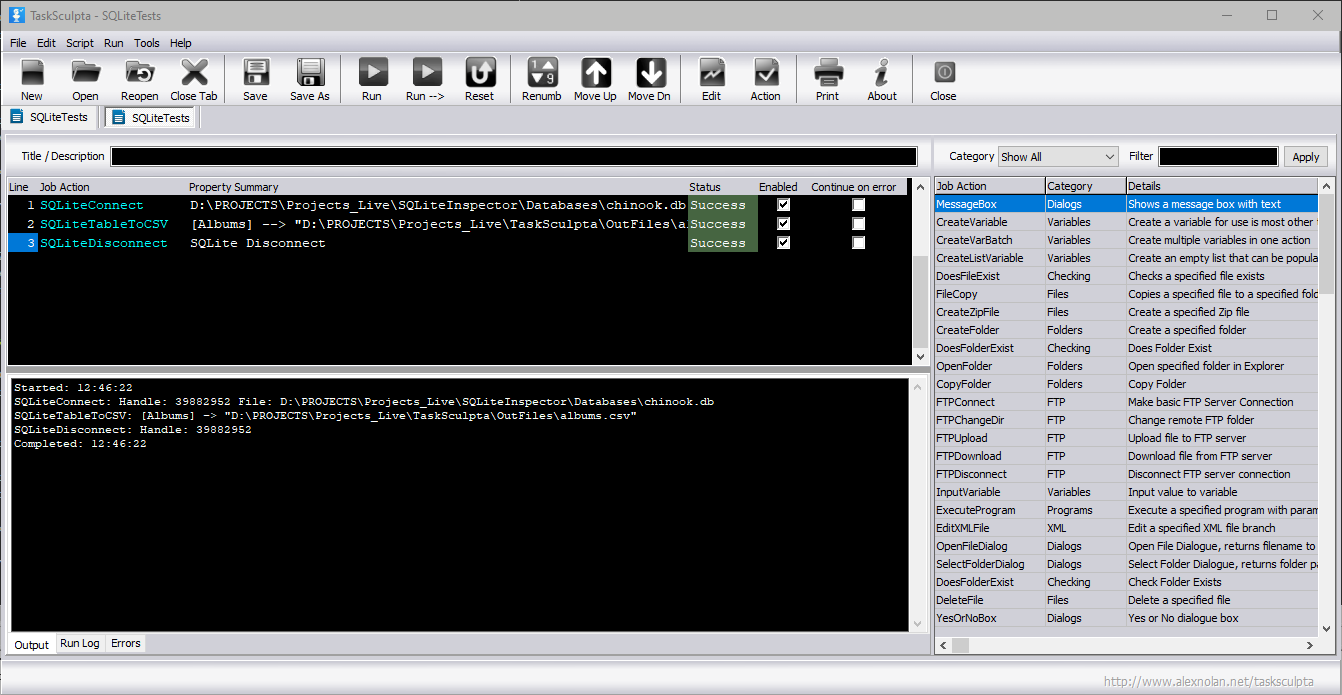The height and width of the screenshot is (695, 1342).
Task: Open the About info icon
Action: [x=882, y=74]
